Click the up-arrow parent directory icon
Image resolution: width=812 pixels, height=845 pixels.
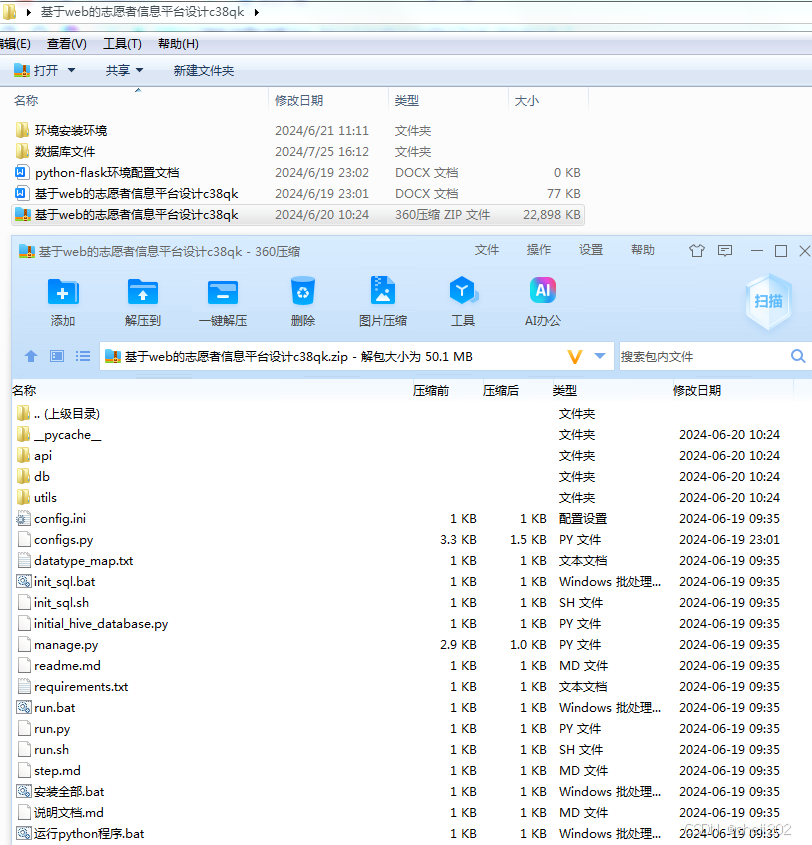click(31, 355)
